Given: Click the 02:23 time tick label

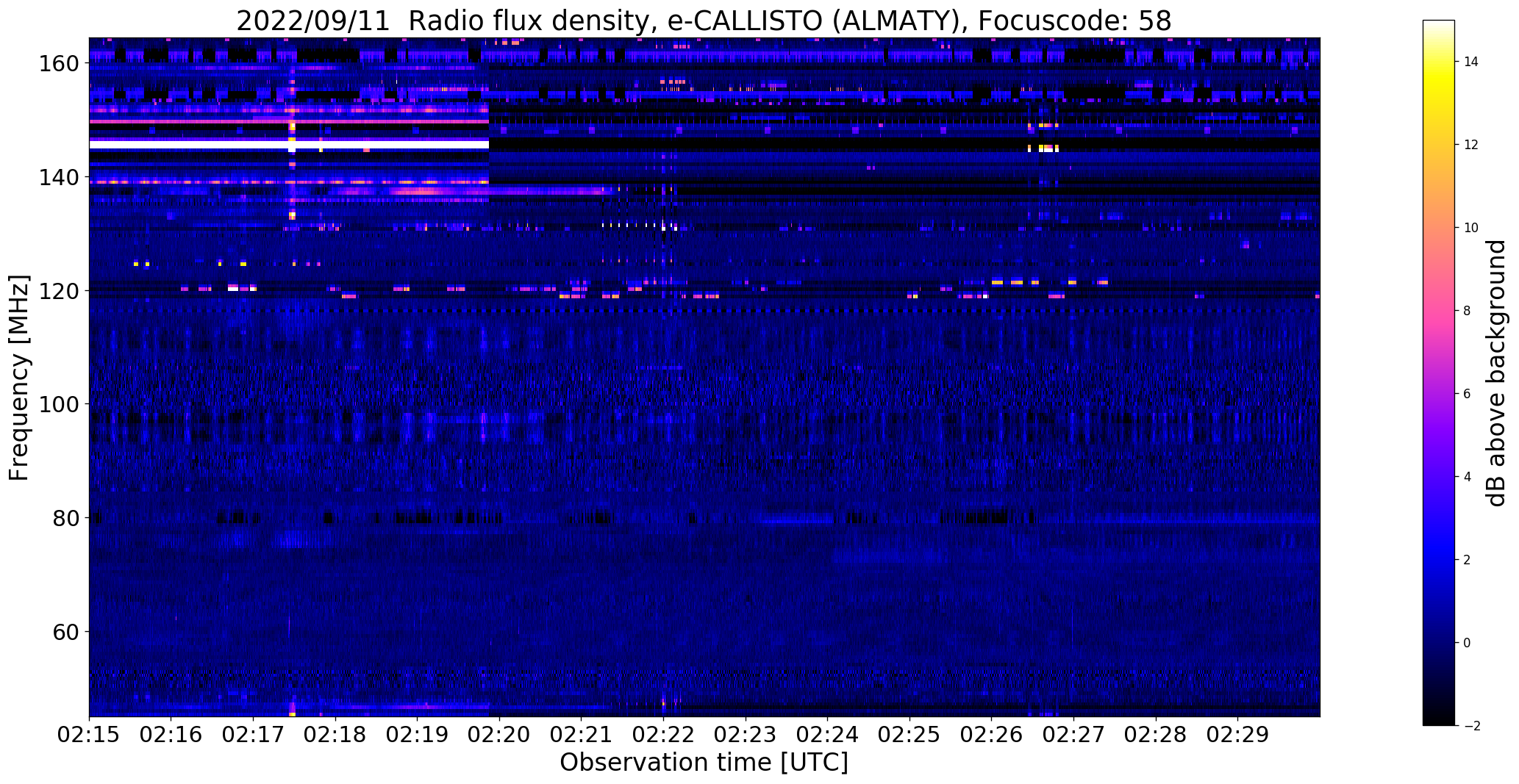Looking at the screenshot, I should click(x=746, y=735).
